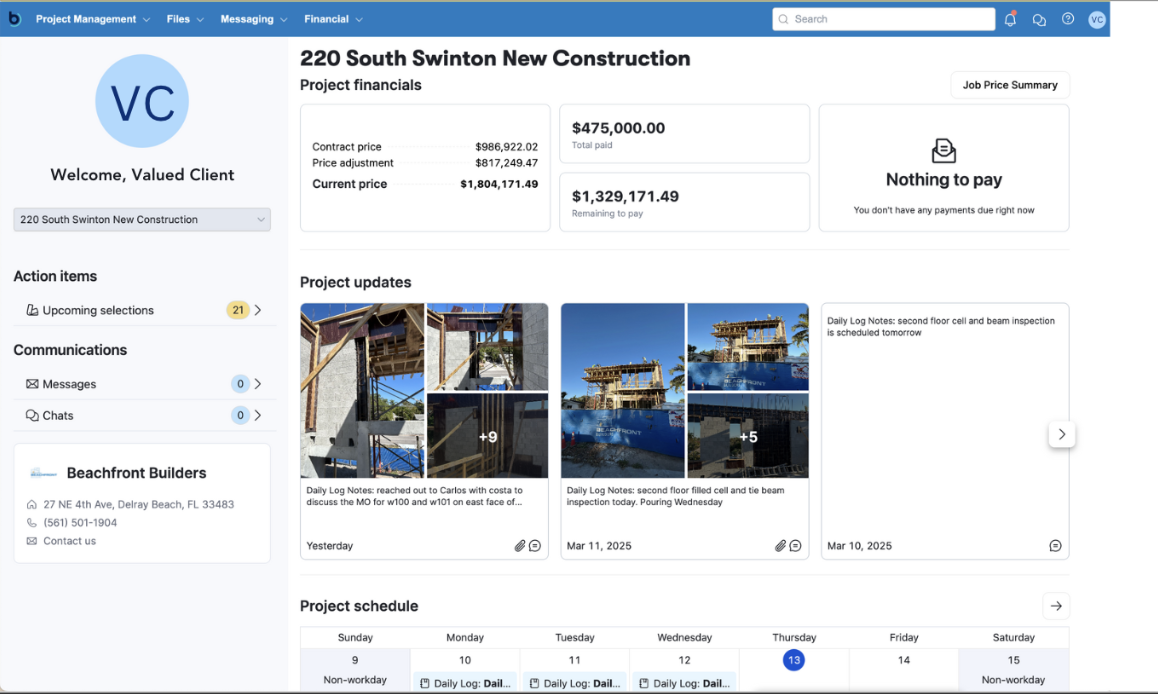Click the Buildertrend logo icon

(x=15, y=18)
